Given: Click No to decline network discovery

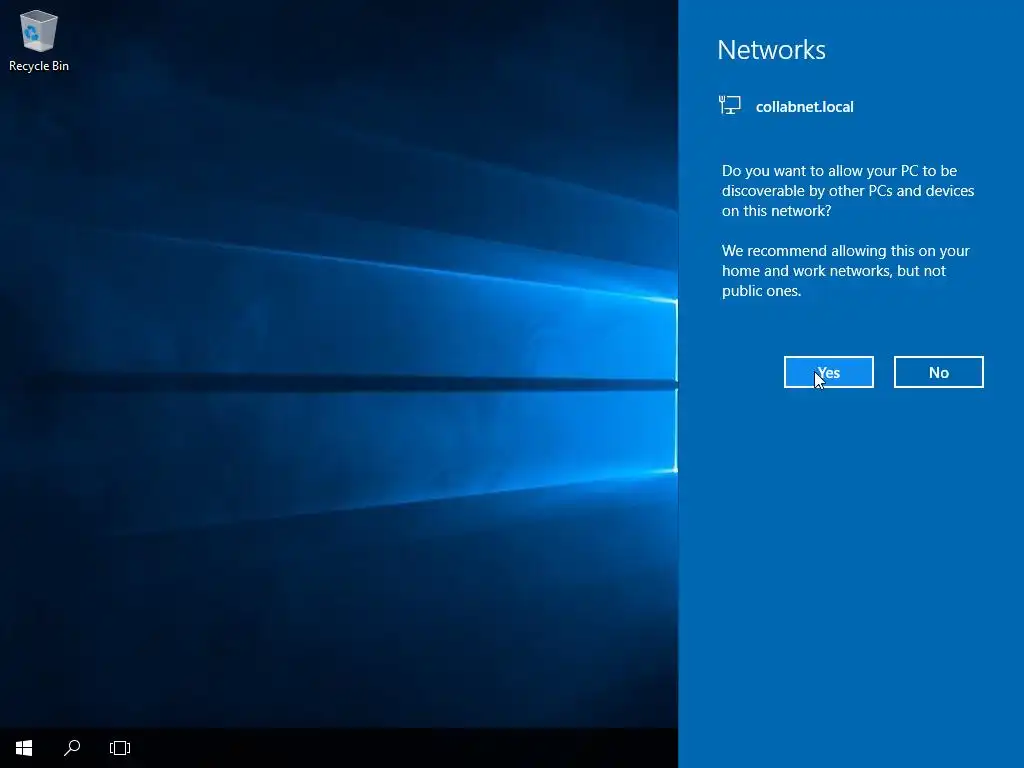Looking at the screenshot, I should 938,372.
